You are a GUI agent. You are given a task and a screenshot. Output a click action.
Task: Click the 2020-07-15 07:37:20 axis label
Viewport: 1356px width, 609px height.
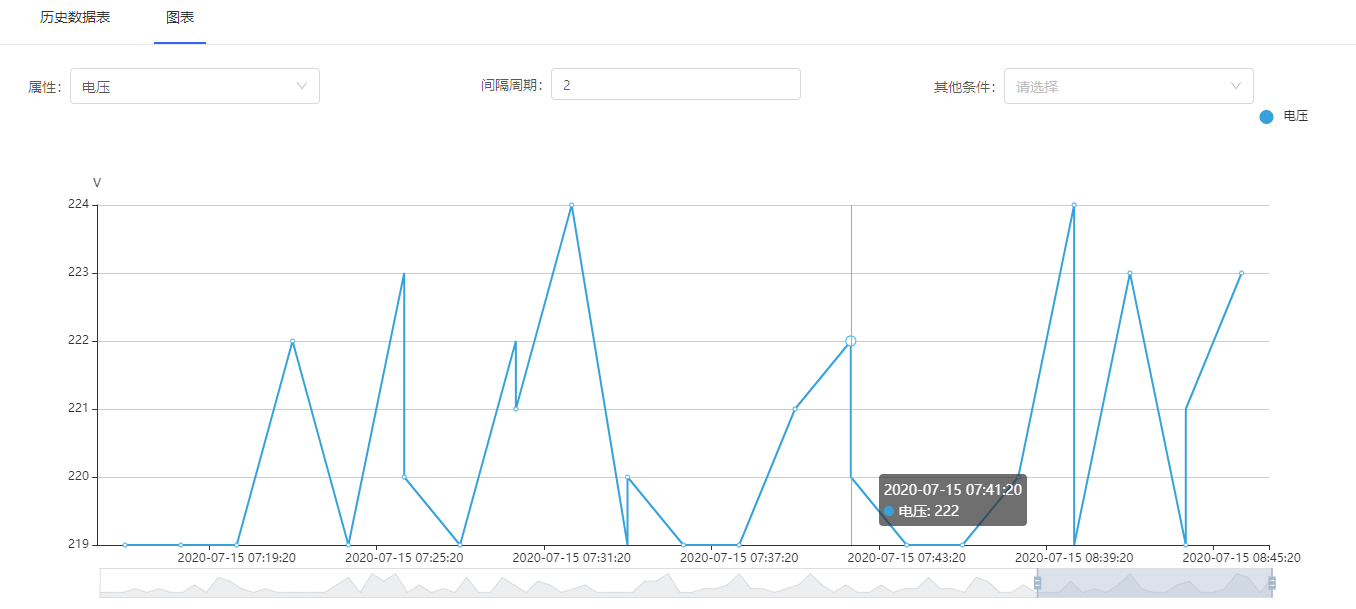point(739,558)
